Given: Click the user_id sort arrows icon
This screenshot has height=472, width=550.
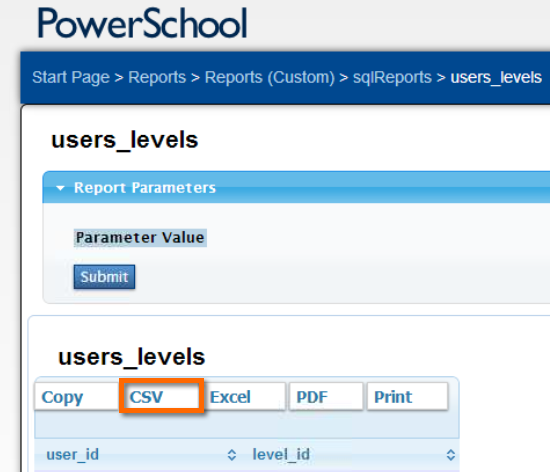Looking at the screenshot, I should 232,455.
